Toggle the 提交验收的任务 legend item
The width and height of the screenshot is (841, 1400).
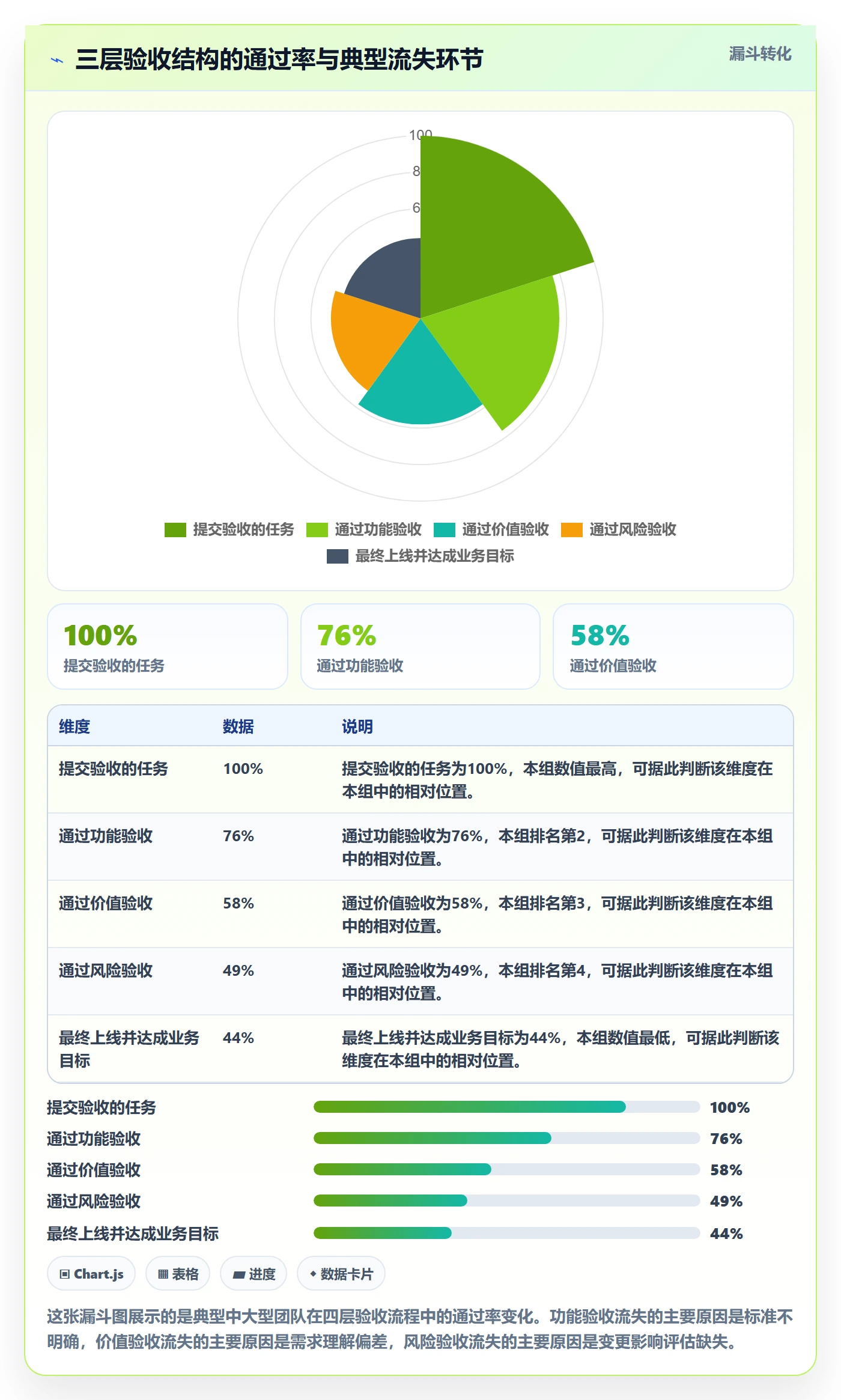(229, 529)
